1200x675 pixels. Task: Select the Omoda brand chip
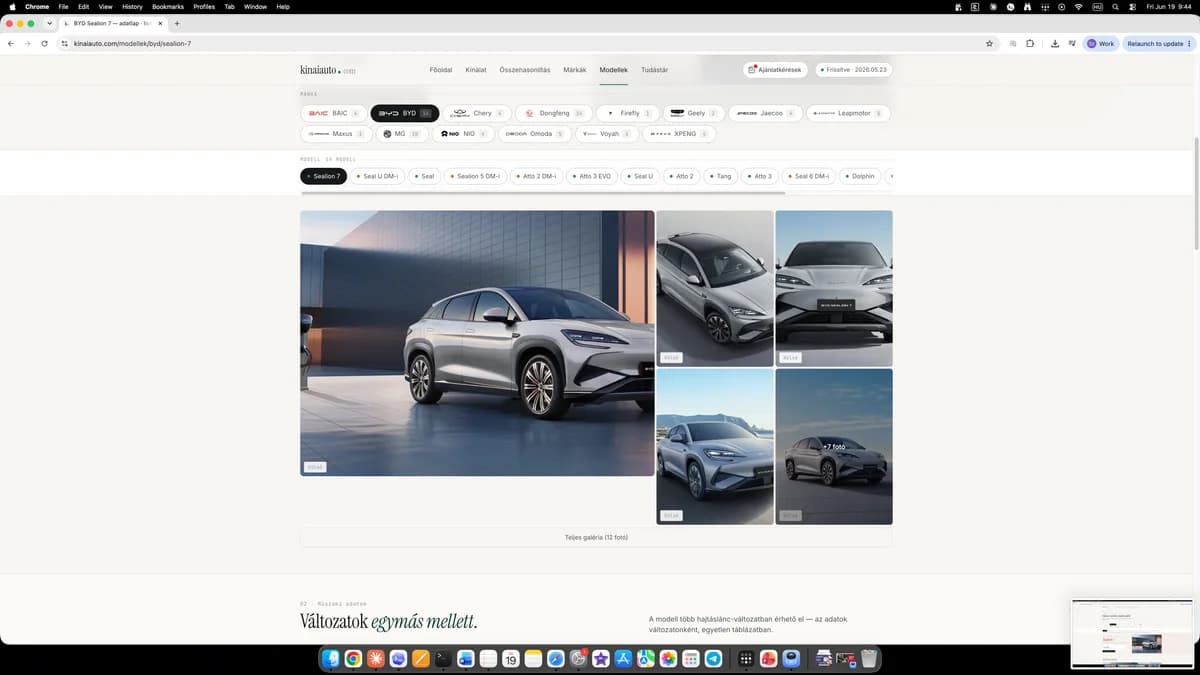pyautogui.click(x=535, y=133)
